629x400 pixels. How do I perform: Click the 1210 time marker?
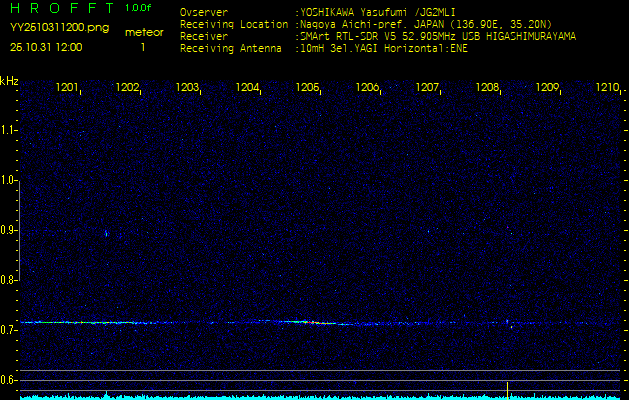click(x=607, y=88)
